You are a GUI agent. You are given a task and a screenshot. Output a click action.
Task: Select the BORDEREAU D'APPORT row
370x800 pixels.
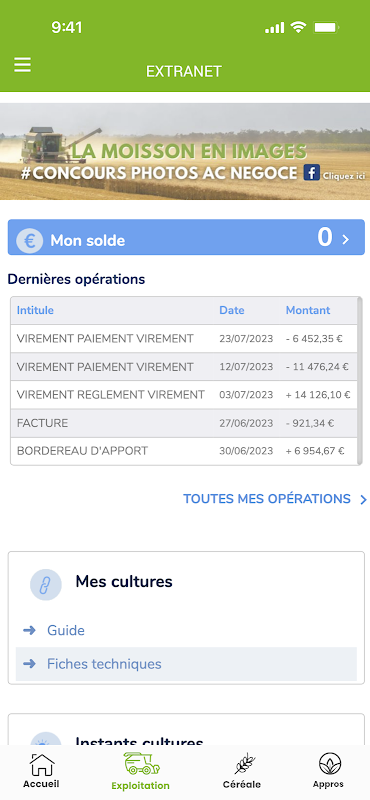click(x=184, y=451)
